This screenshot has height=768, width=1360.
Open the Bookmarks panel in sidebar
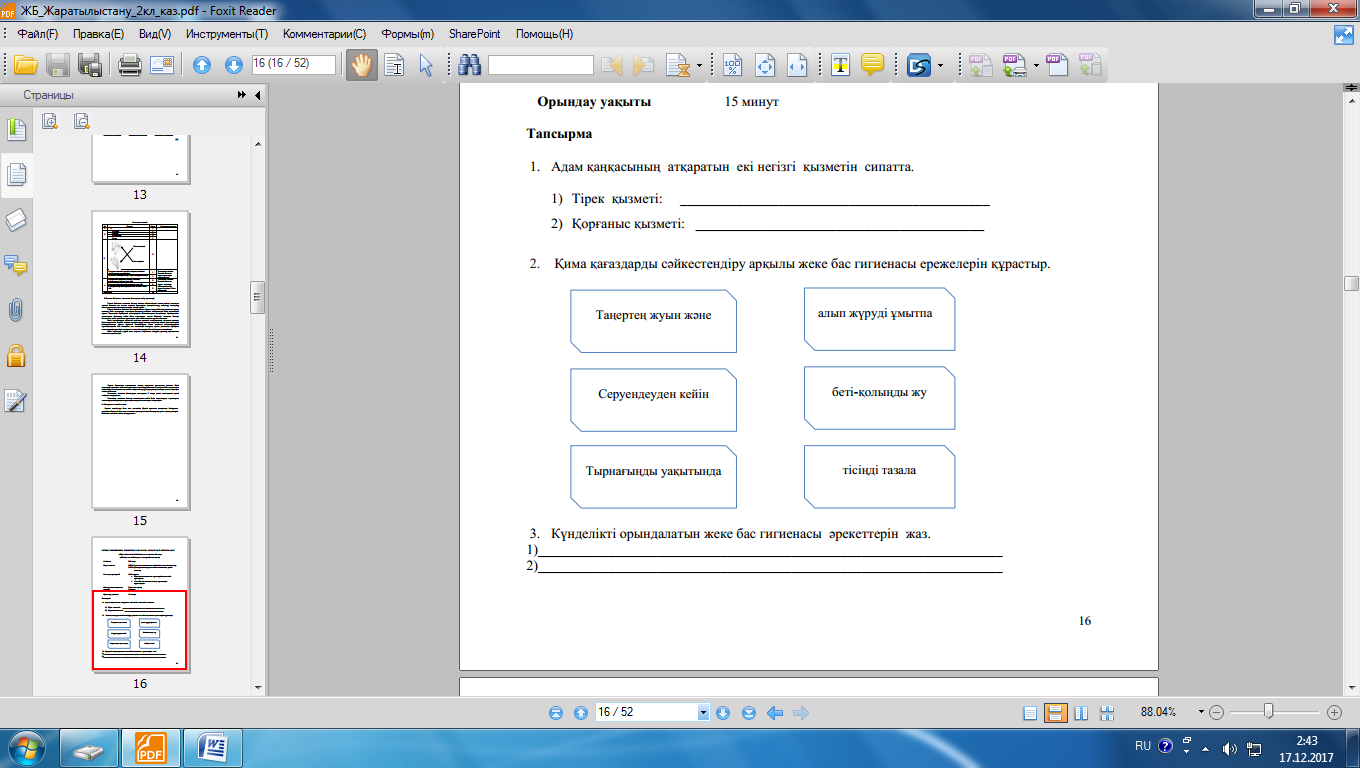click(x=16, y=129)
